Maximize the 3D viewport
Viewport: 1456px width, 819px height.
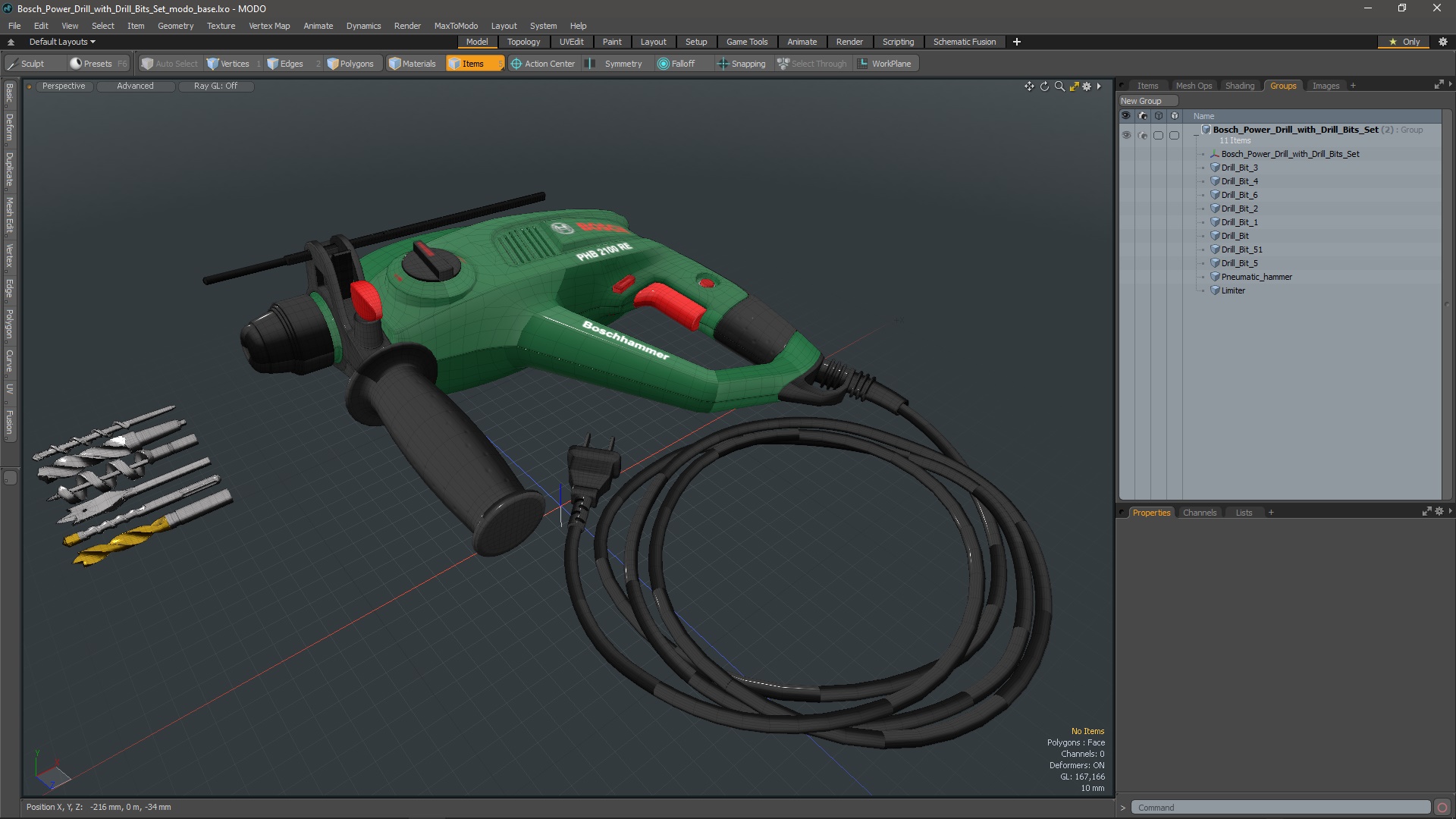tap(1074, 86)
